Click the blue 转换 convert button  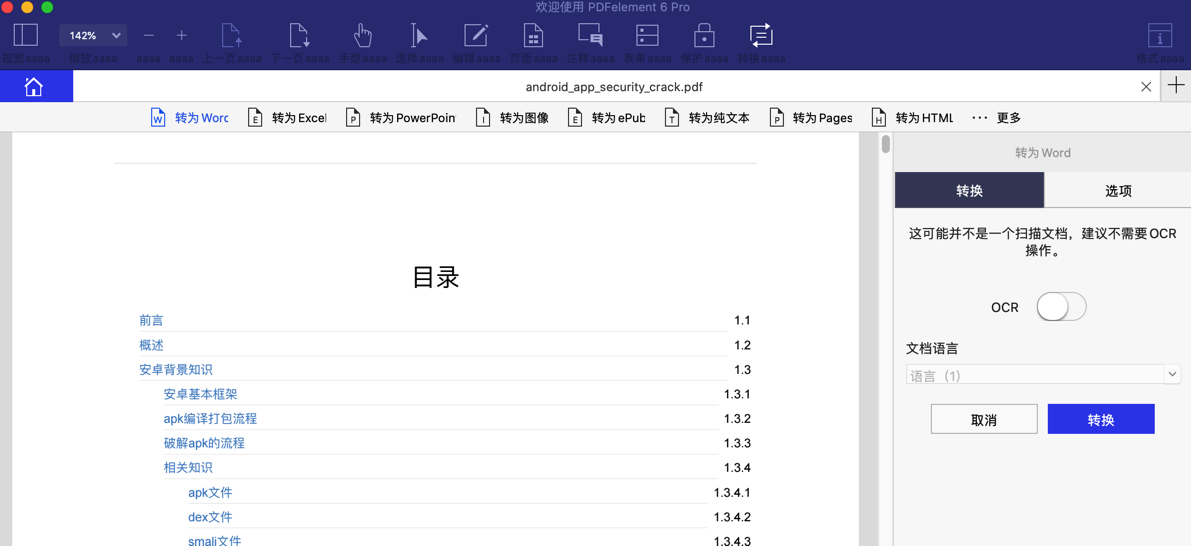pyautogui.click(x=1101, y=419)
